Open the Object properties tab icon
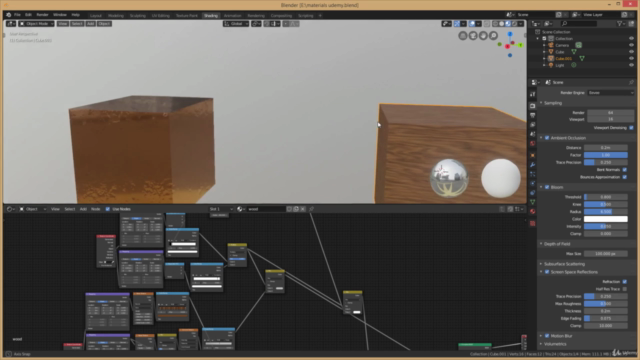Image resolution: width=640 pixels, height=360 pixels. pyautogui.click(x=532, y=156)
